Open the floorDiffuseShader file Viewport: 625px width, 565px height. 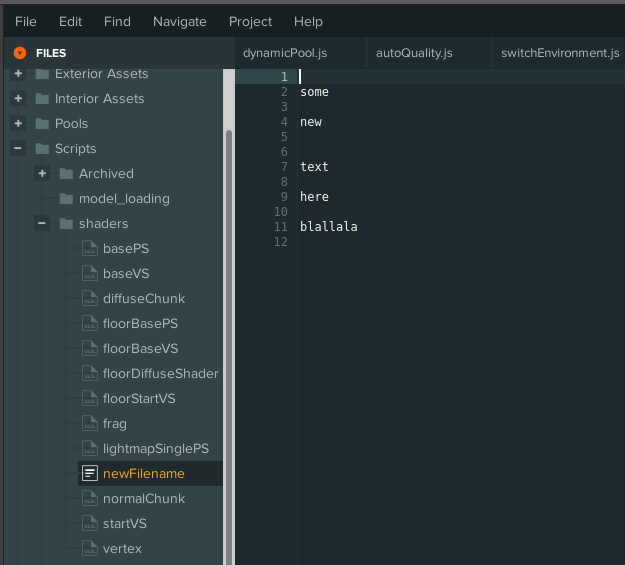coord(161,374)
